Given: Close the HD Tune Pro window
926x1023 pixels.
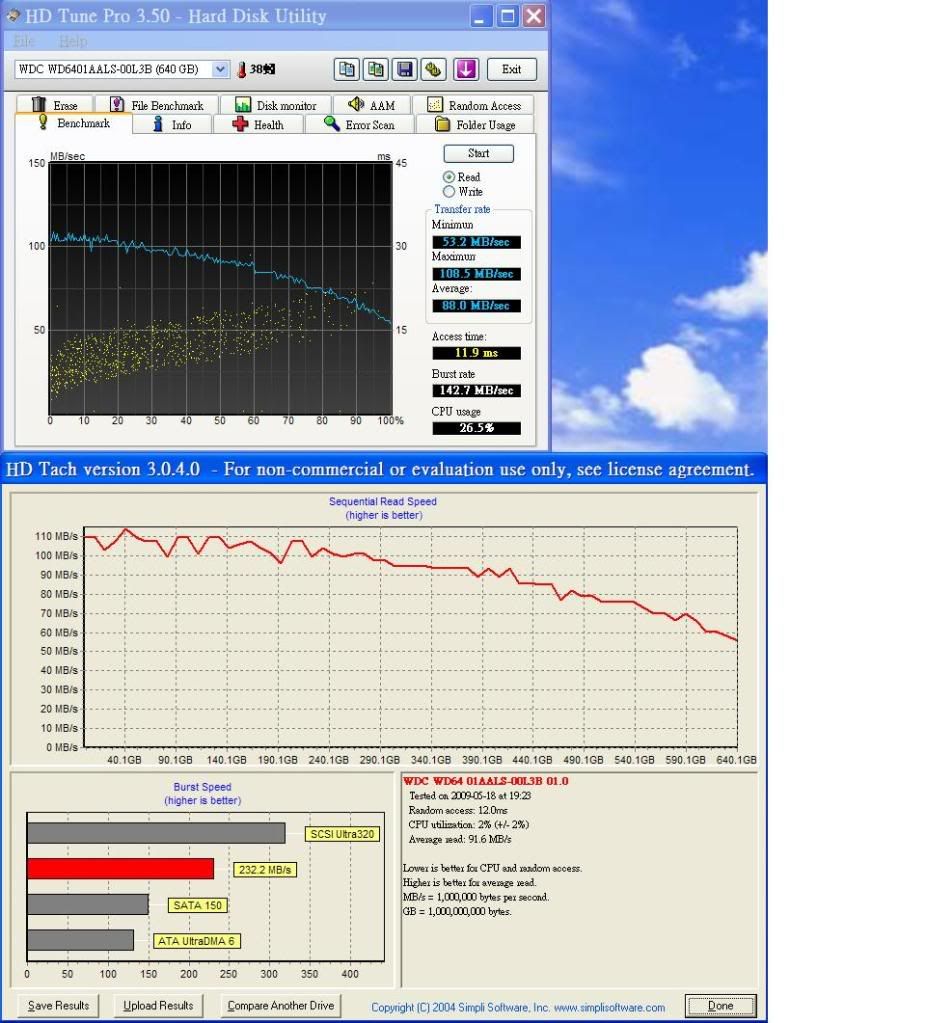Looking at the screenshot, I should pos(534,16).
